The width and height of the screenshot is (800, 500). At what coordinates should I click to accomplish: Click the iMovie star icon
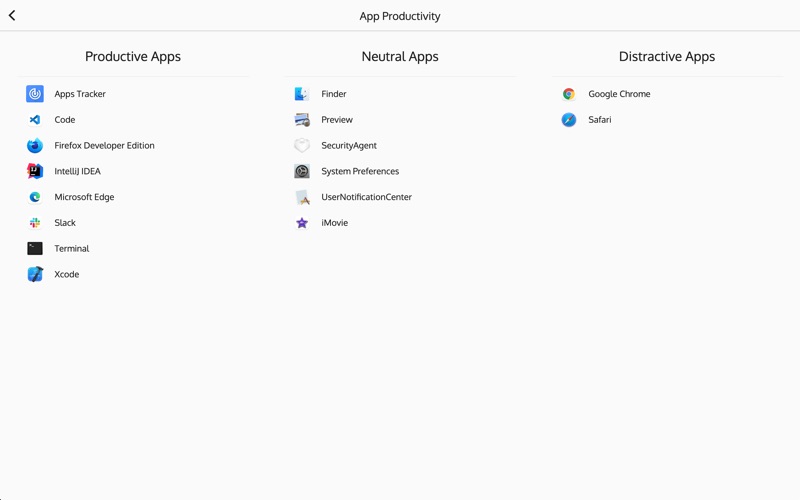(302, 222)
